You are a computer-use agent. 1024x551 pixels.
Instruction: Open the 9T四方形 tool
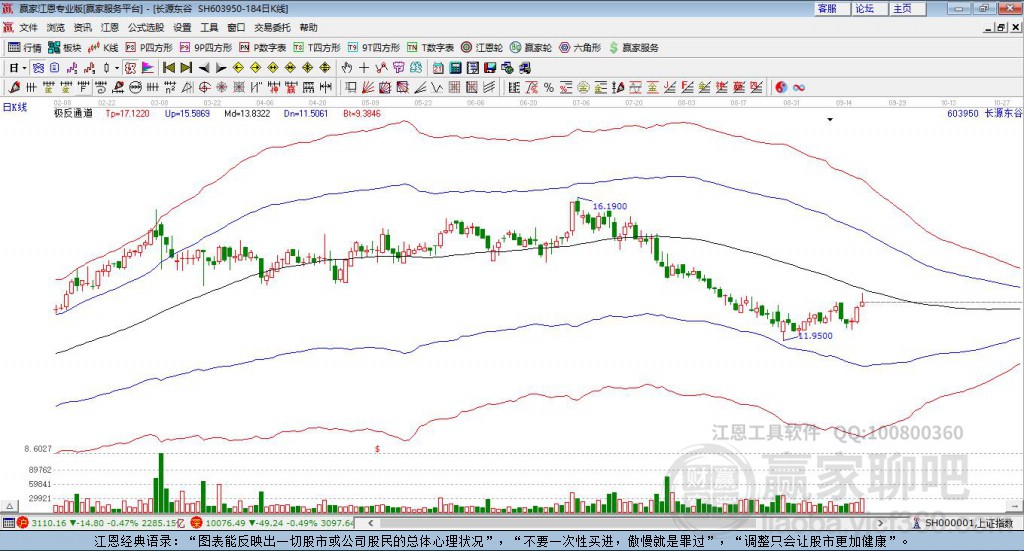click(x=374, y=48)
